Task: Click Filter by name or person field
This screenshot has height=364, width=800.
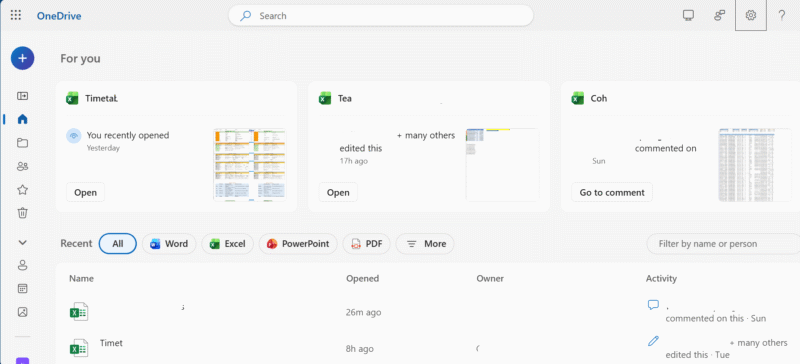Action: 723,244
